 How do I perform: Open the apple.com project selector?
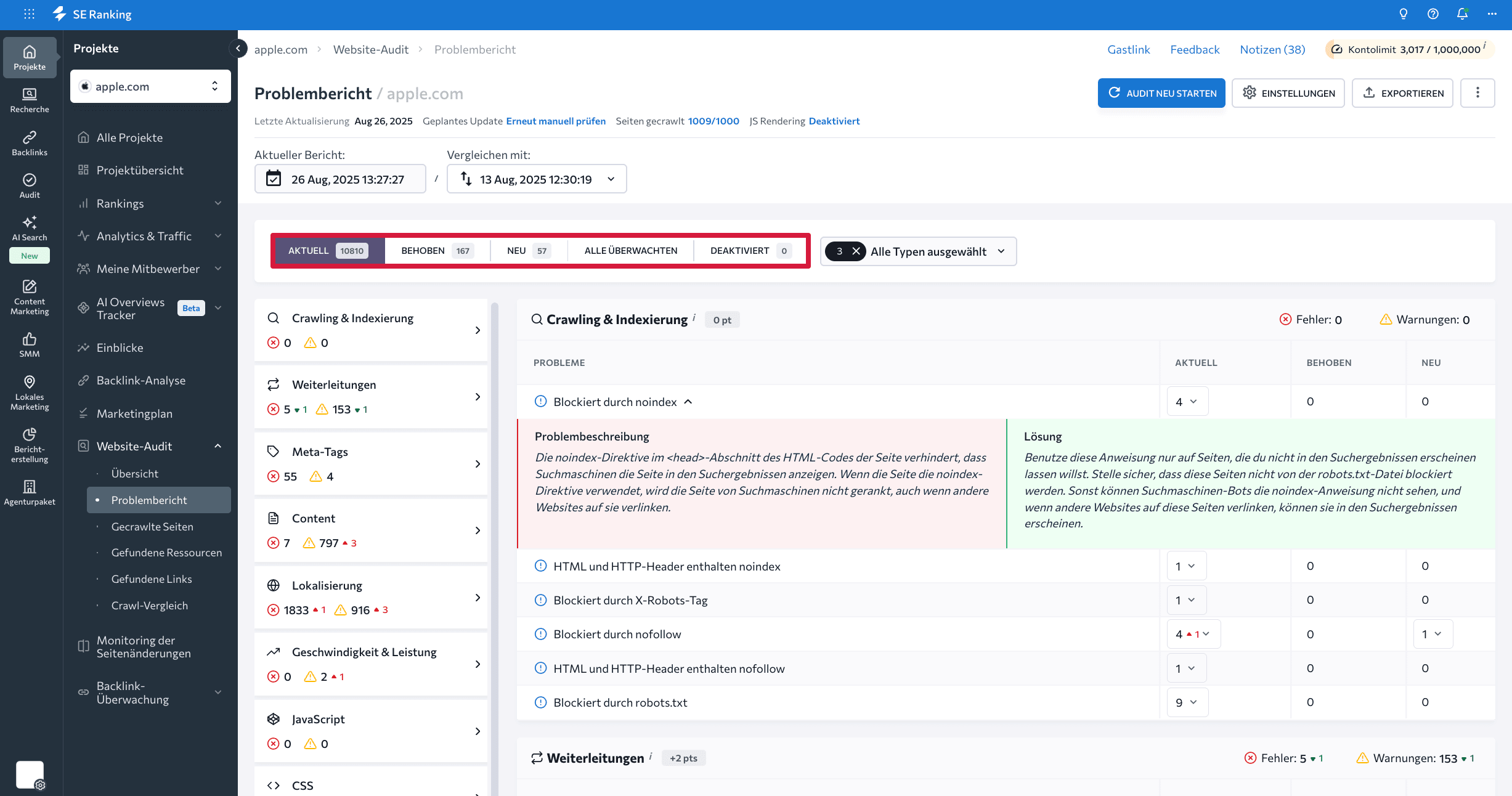click(150, 86)
